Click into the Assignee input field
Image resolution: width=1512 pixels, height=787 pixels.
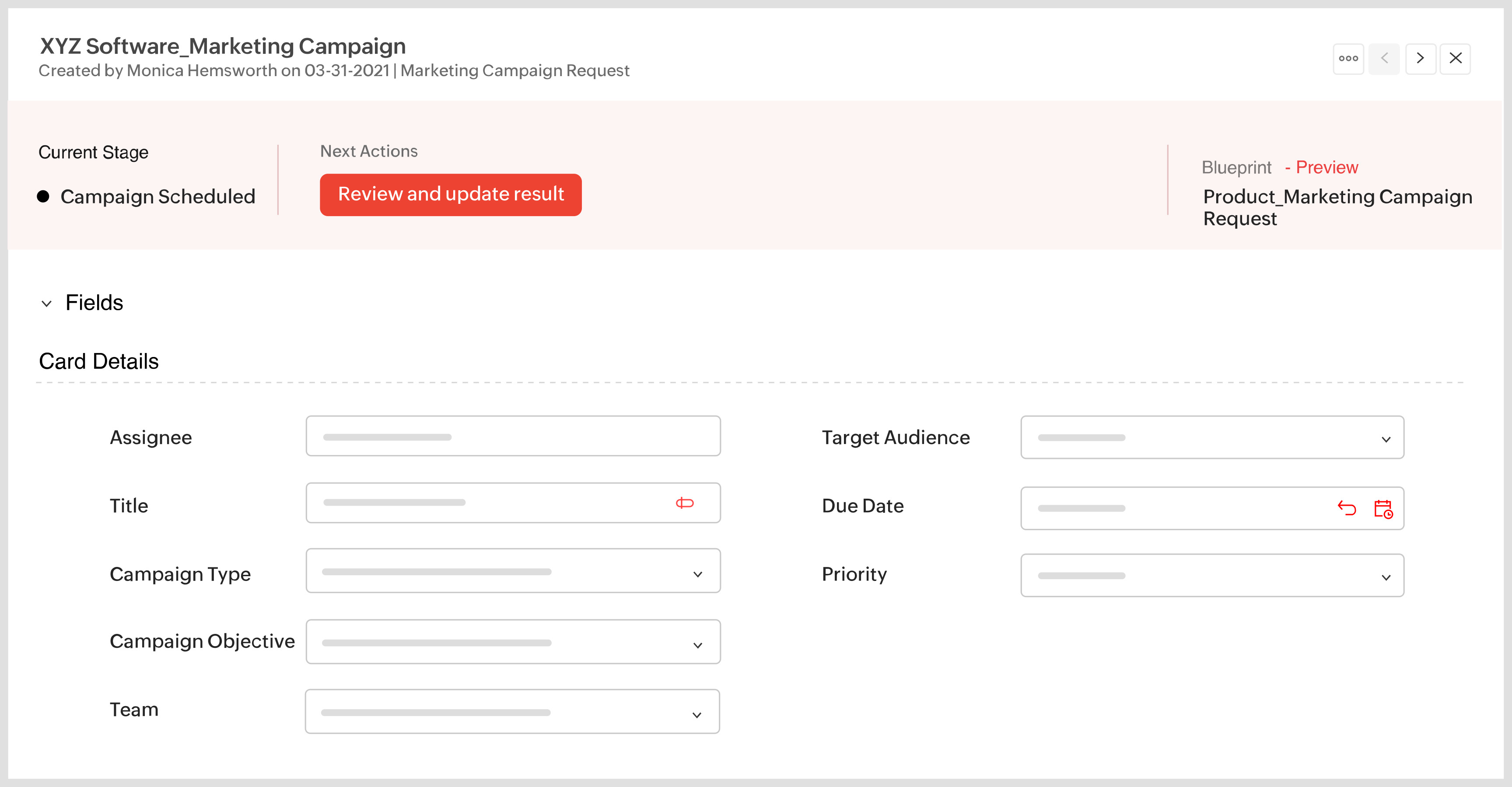[513, 436]
